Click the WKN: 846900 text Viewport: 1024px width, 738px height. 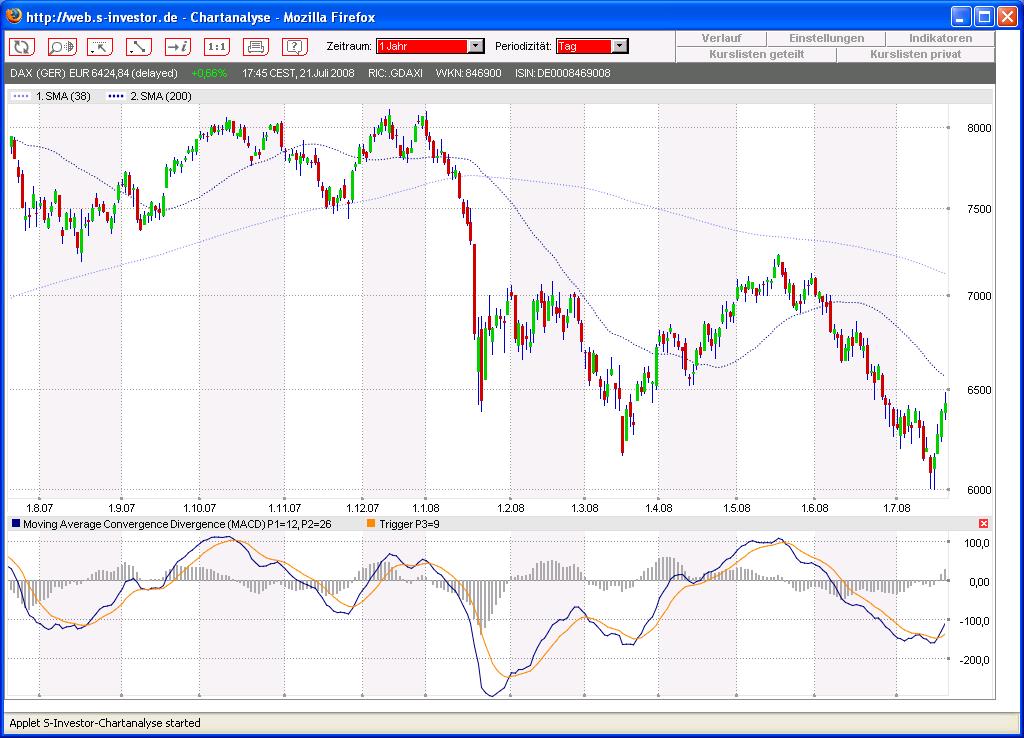(x=468, y=73)
